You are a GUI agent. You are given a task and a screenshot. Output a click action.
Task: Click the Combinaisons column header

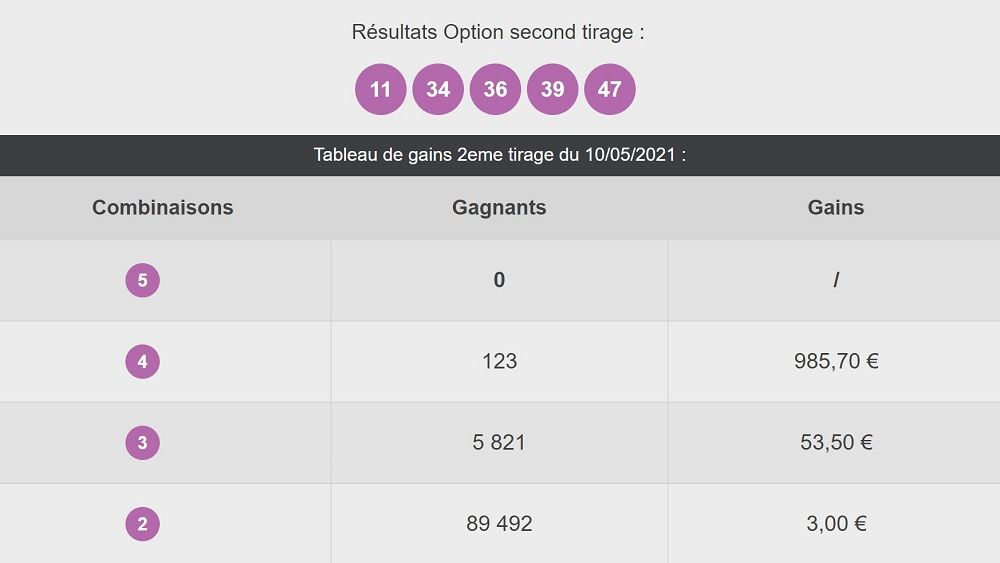163,208
